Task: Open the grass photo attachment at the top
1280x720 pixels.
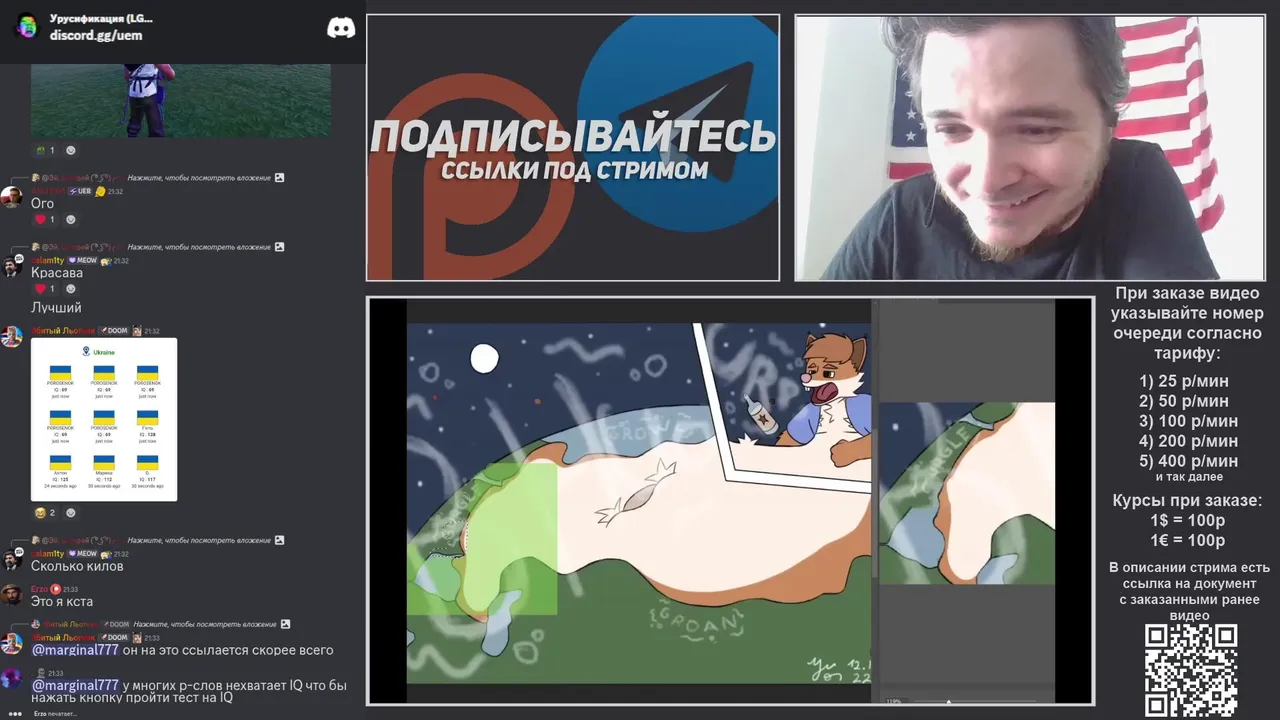Action: (x=181, y=100)
